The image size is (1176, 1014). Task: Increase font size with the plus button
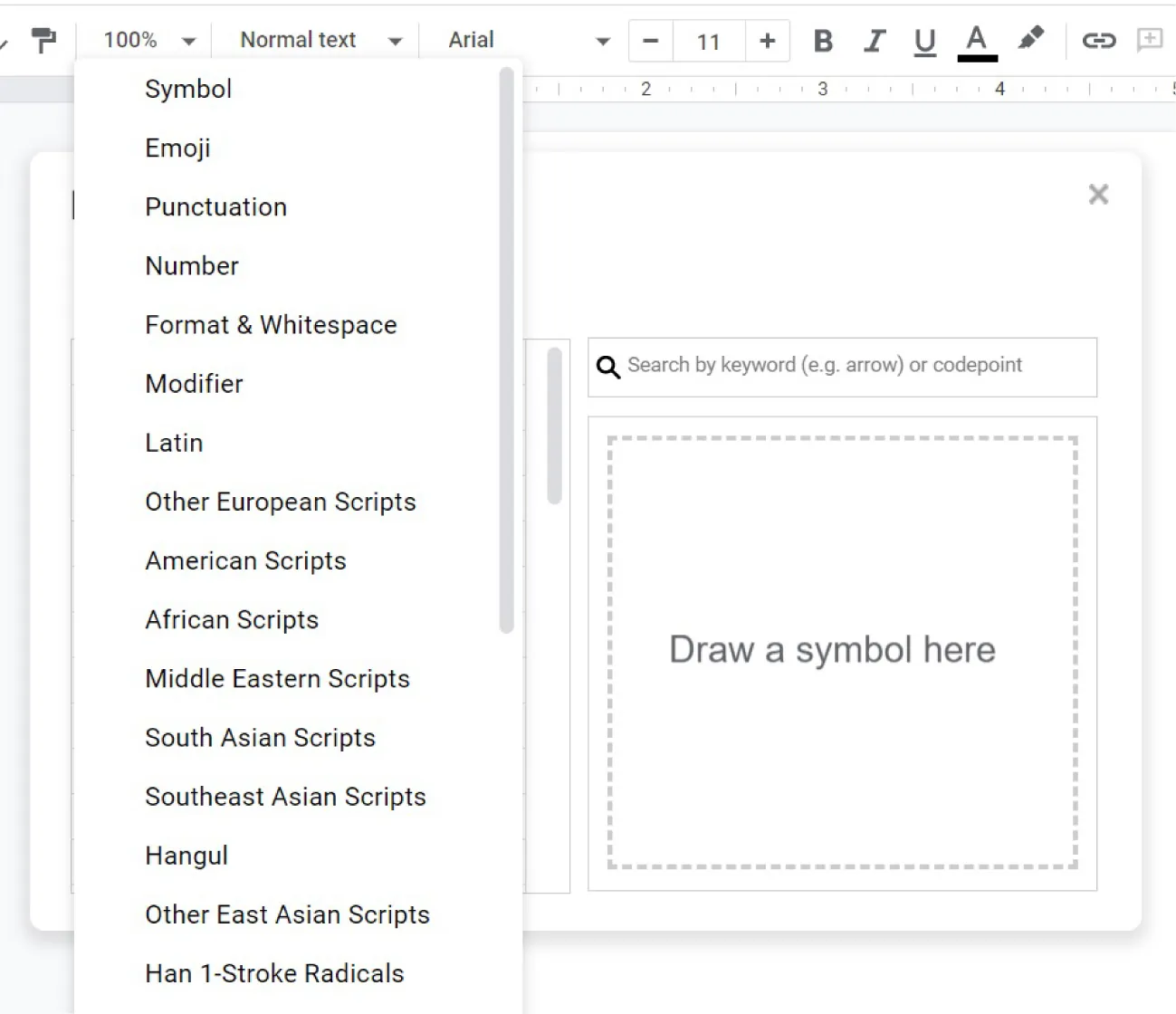[x=767, y=40]
